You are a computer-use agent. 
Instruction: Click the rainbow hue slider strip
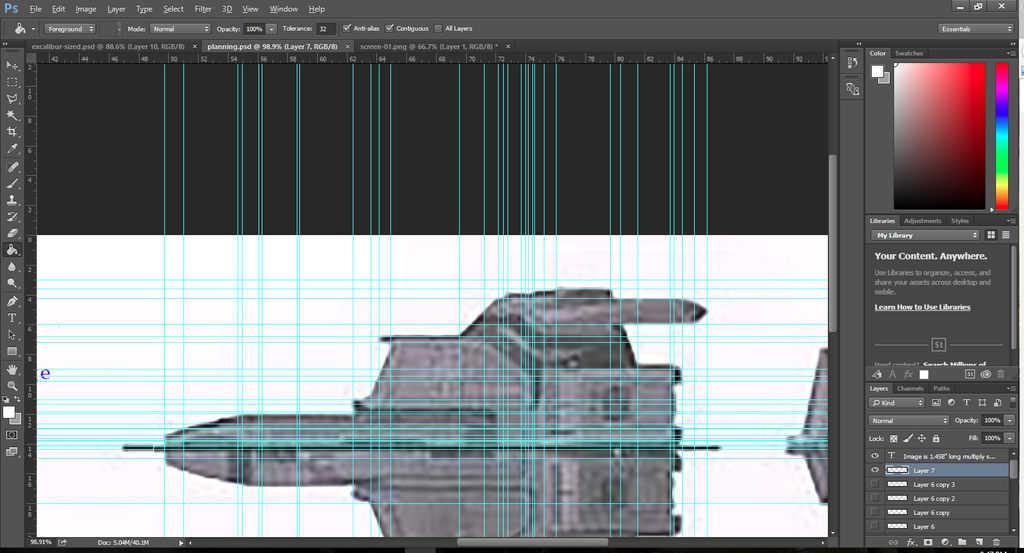click(x=1001, y=135)
